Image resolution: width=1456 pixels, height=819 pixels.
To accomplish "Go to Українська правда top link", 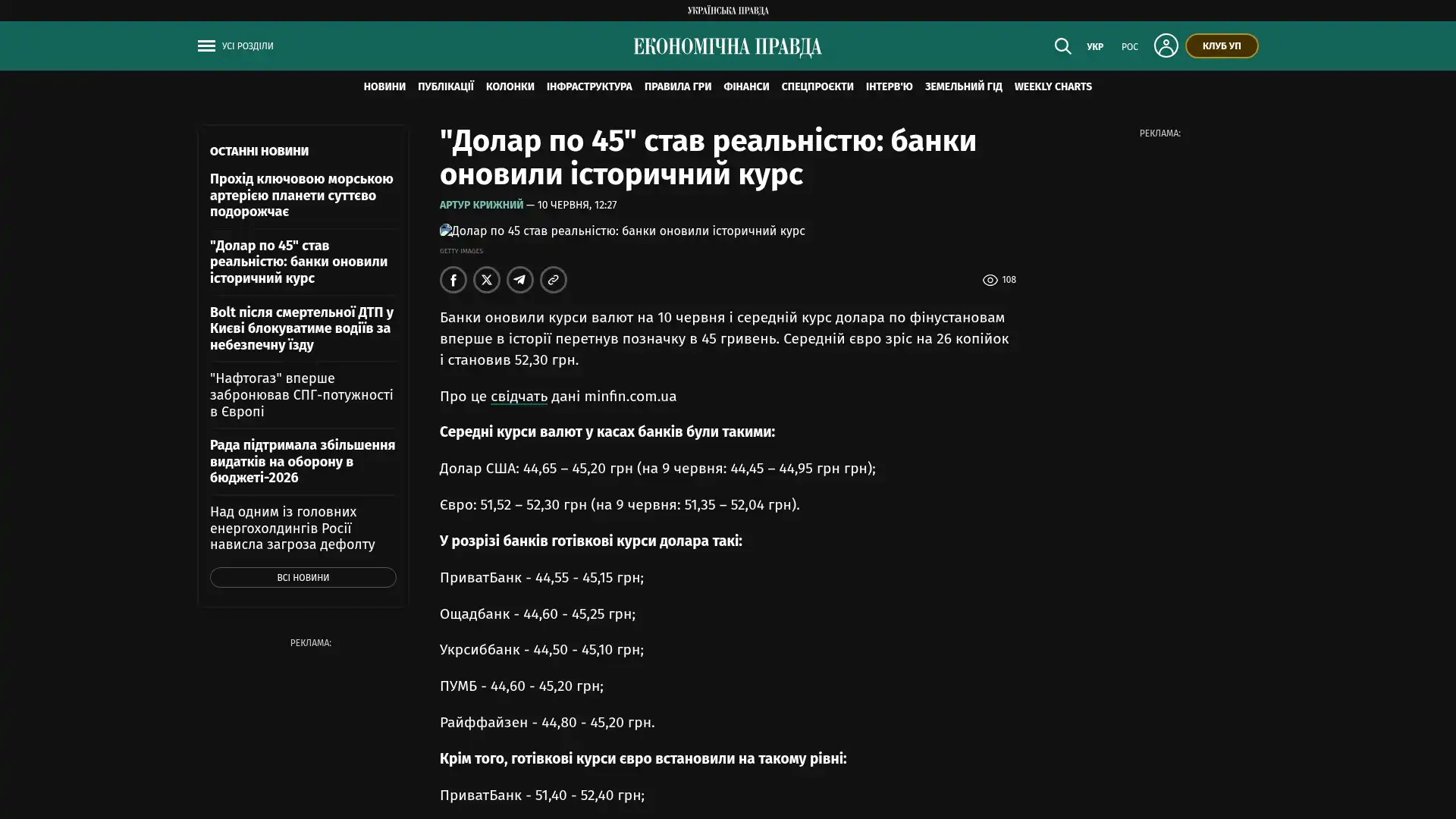I will [x=727, y=10].
